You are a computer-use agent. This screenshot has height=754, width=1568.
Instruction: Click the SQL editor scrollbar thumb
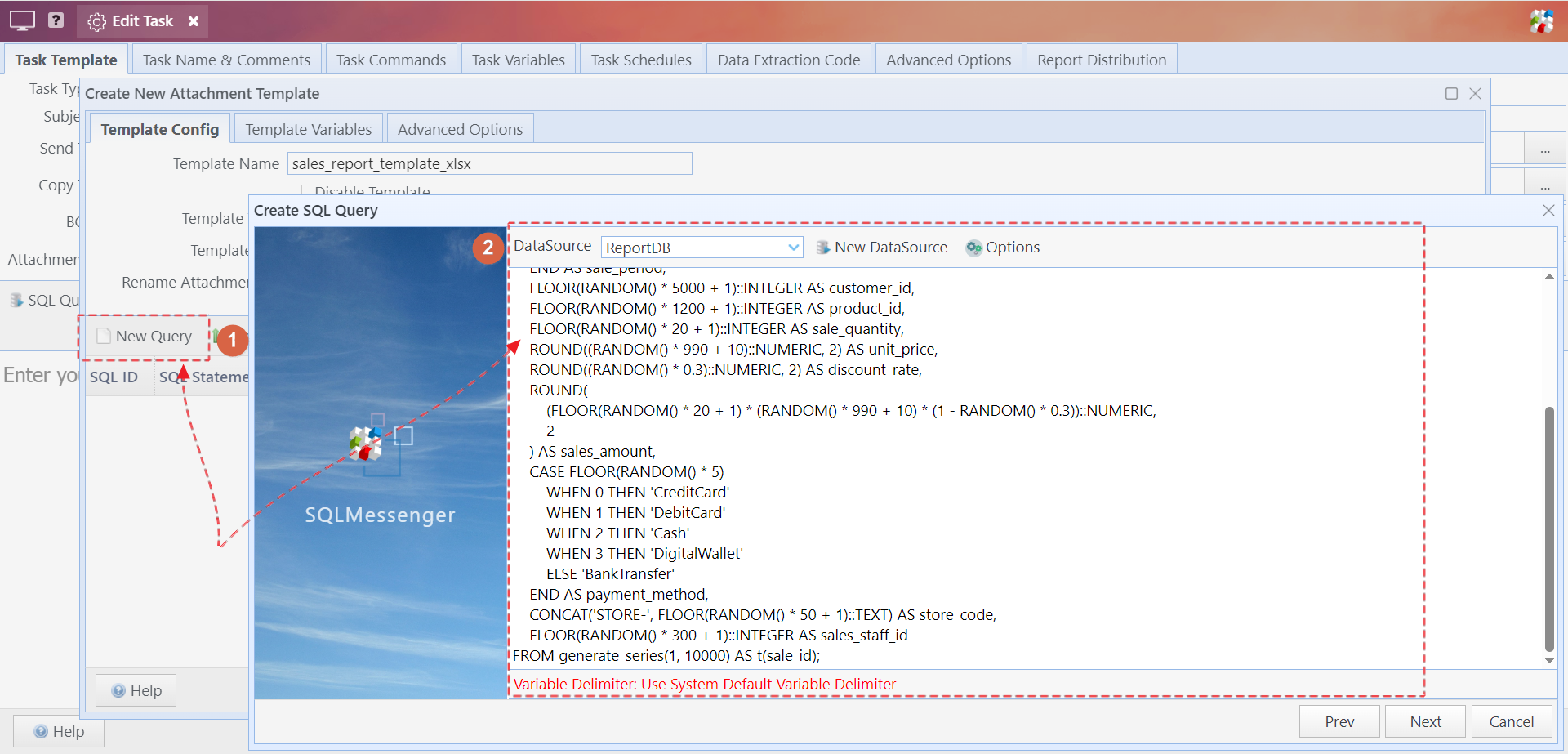1549,529
